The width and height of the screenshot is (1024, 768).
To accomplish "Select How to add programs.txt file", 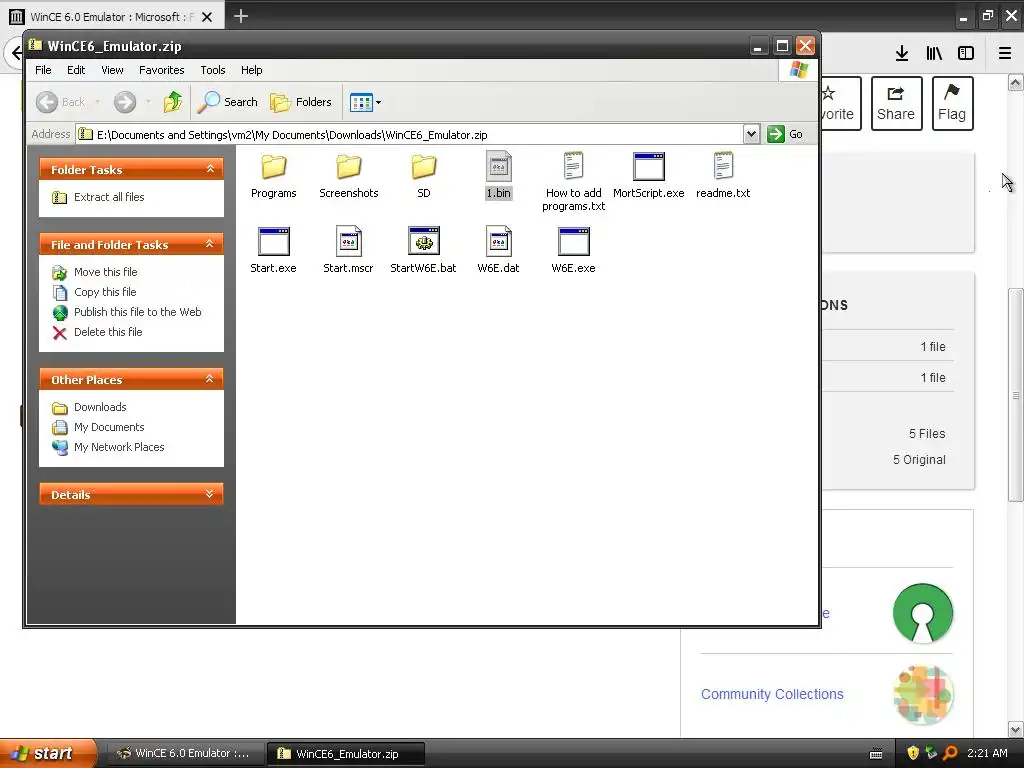I will pos(573,182).
